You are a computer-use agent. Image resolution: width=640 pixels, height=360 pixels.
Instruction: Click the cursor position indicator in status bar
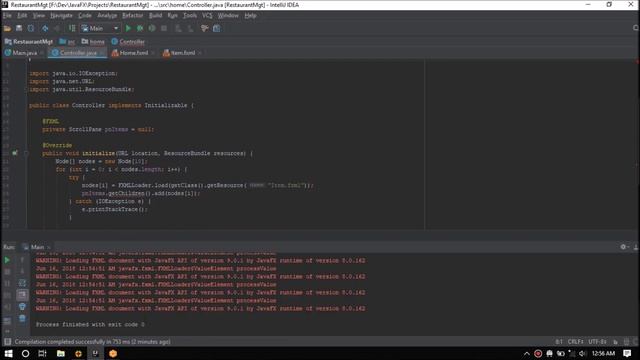[559, 342]
